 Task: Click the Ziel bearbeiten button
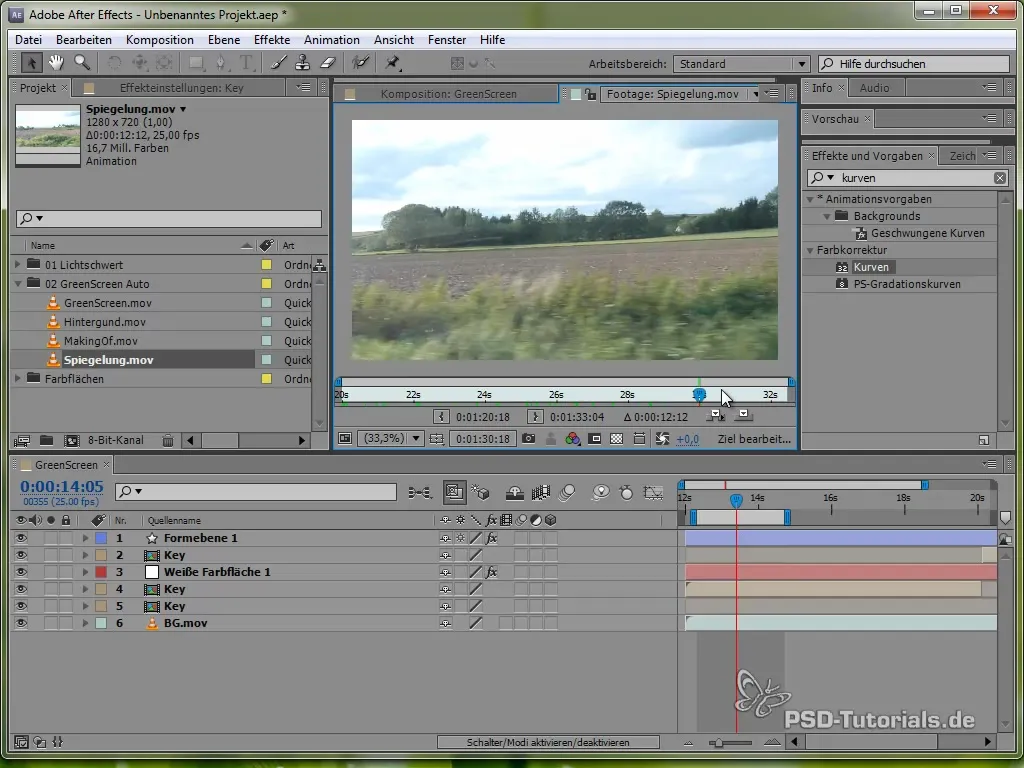pos(754,439)
